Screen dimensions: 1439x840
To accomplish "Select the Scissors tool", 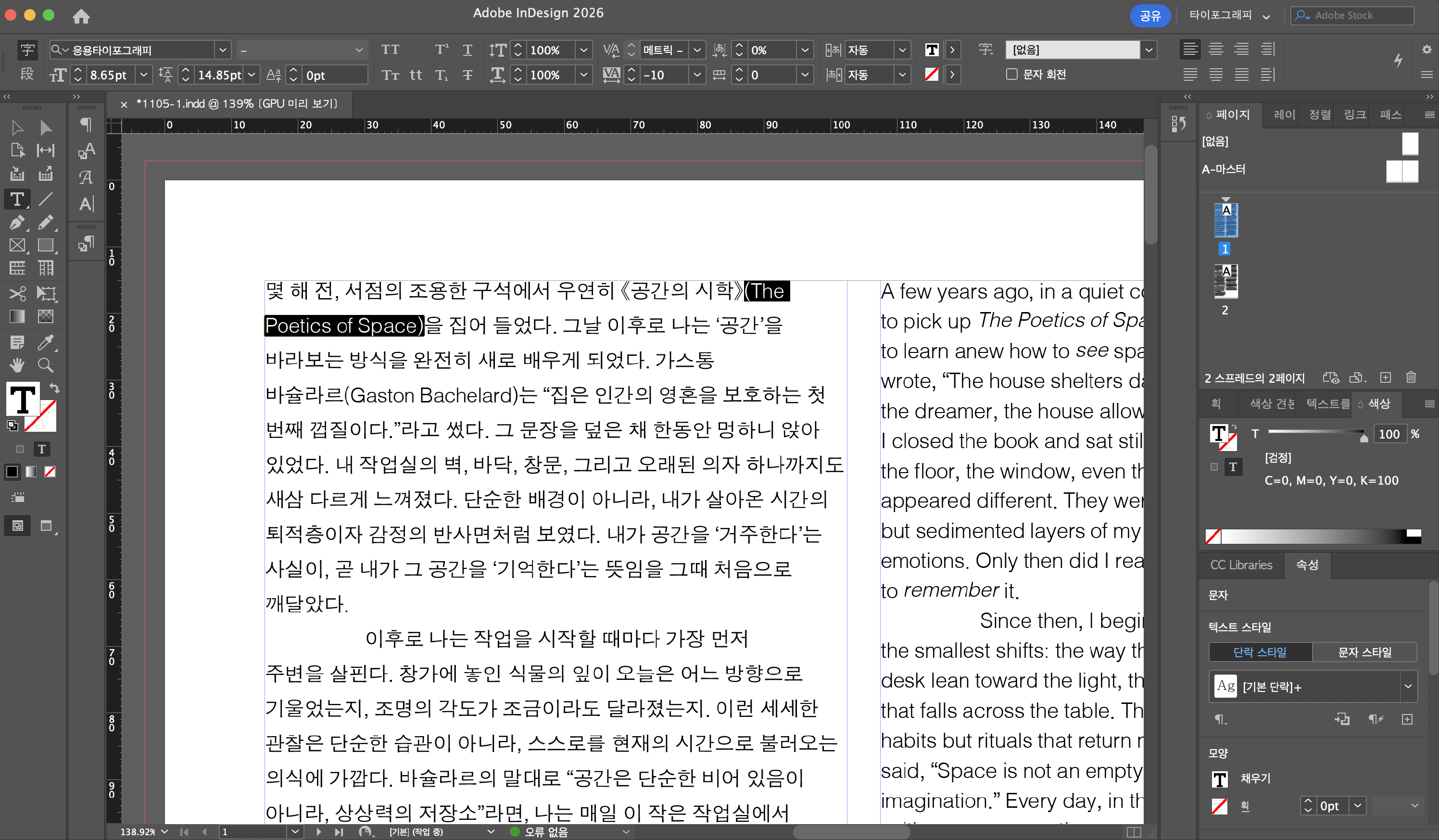I will [x=17, y=293].
